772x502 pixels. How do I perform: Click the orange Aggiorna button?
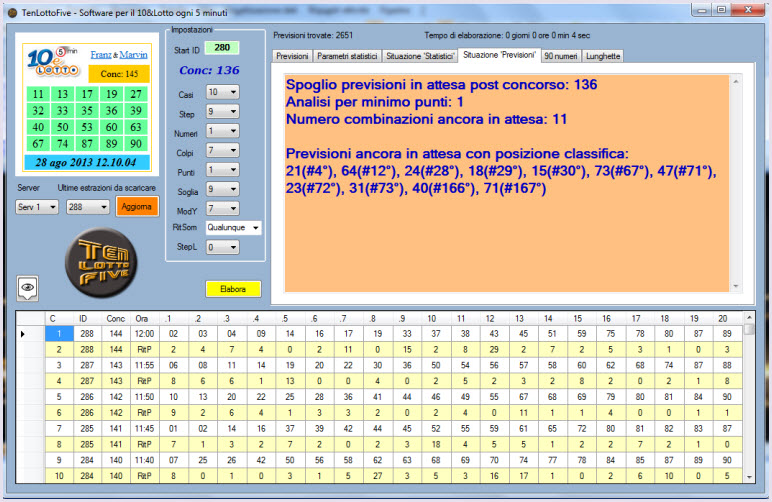click(137, 207)
